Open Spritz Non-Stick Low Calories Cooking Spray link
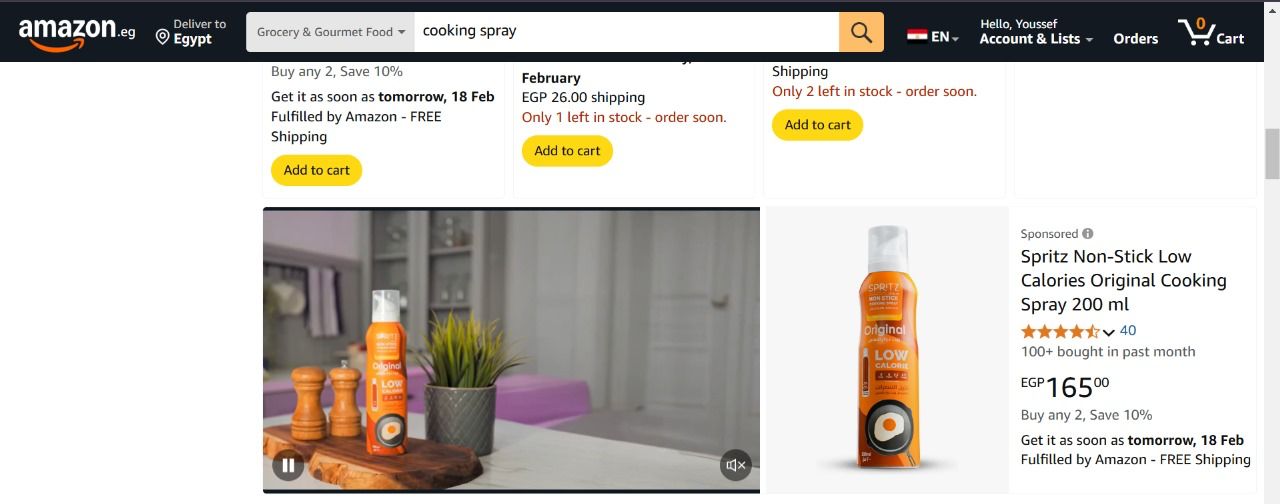The image size is (1280, 504). pyautogui.click(x=1123, y=280)
